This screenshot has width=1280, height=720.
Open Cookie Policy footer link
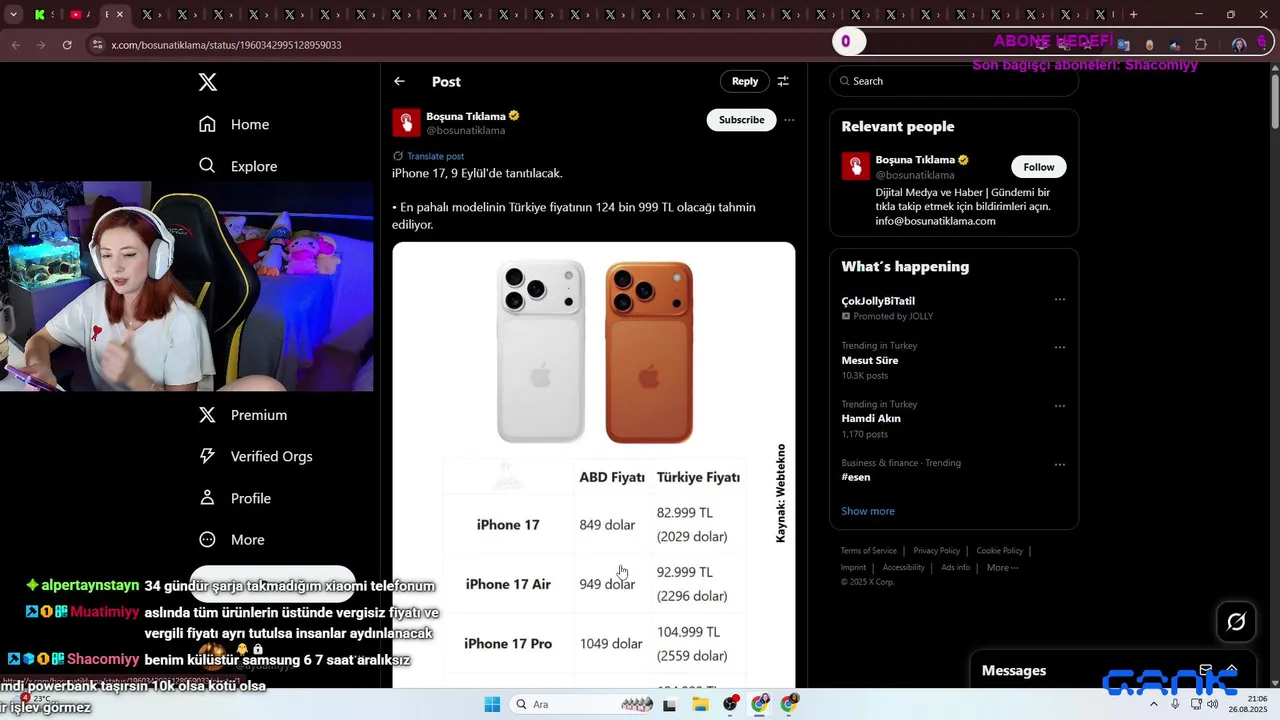[x=999, y=551]
